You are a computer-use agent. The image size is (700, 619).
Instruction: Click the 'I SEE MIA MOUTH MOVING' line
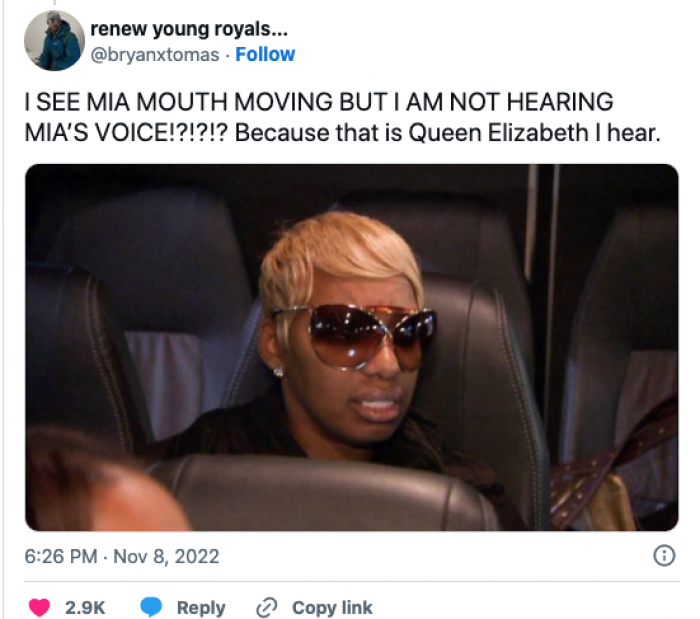coord(180,102)
